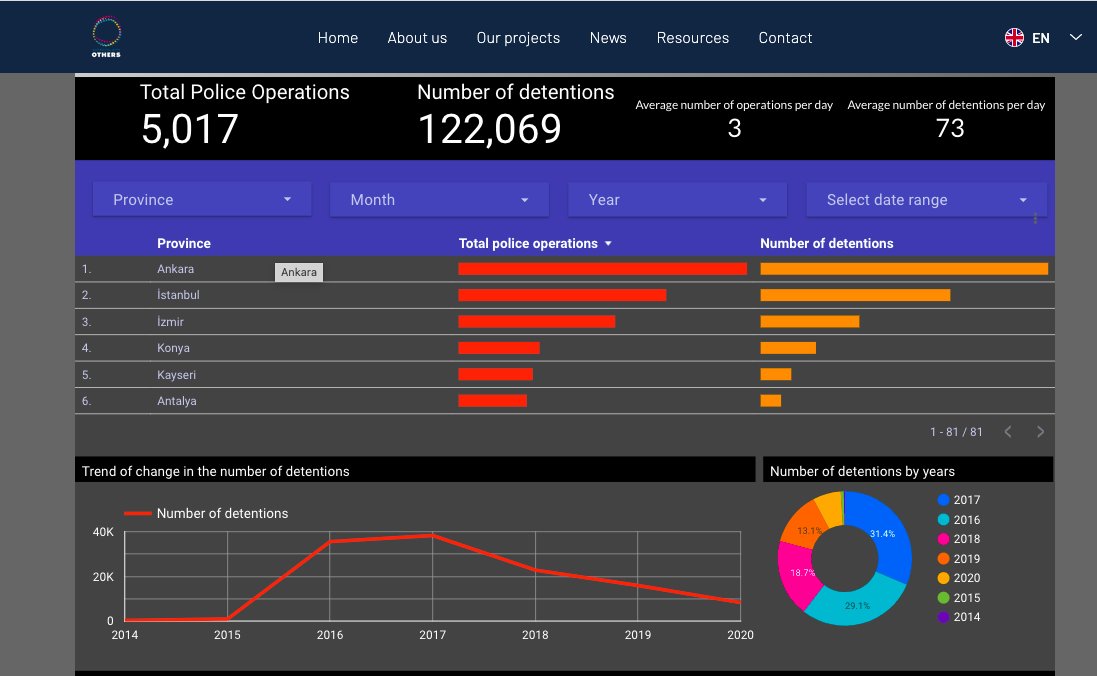
Task: Go to Contact page
Action: tap(785, 38)
